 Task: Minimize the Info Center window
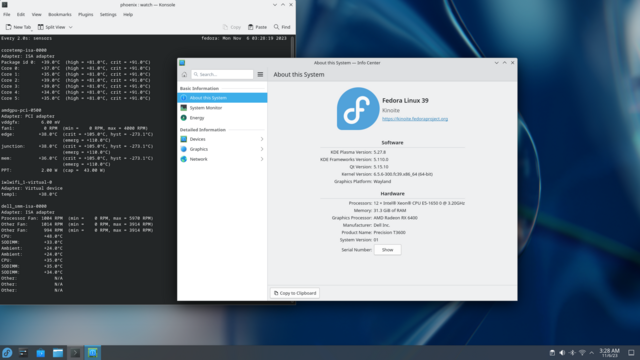[496, 63]
